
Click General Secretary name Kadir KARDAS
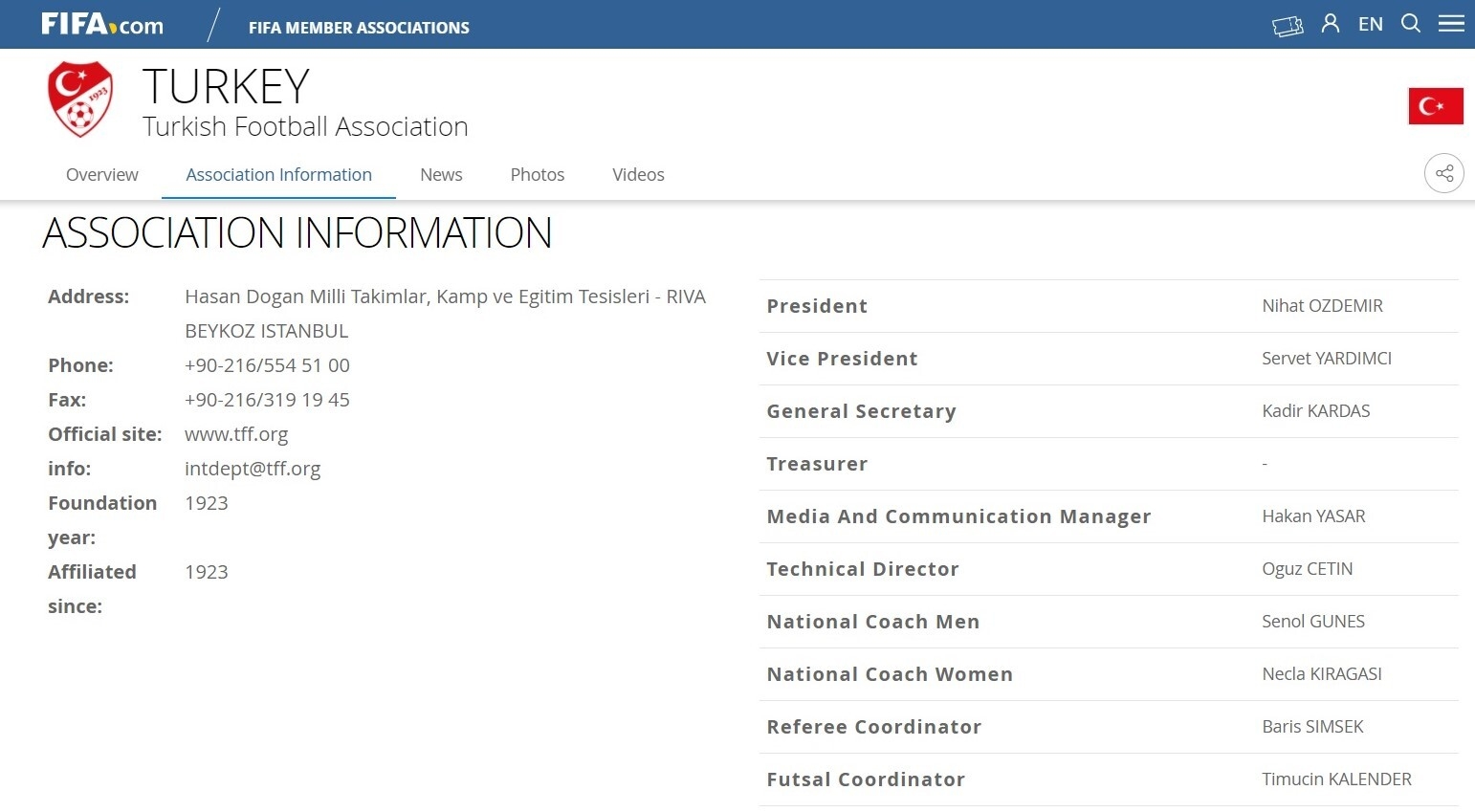coord(1315,411)
